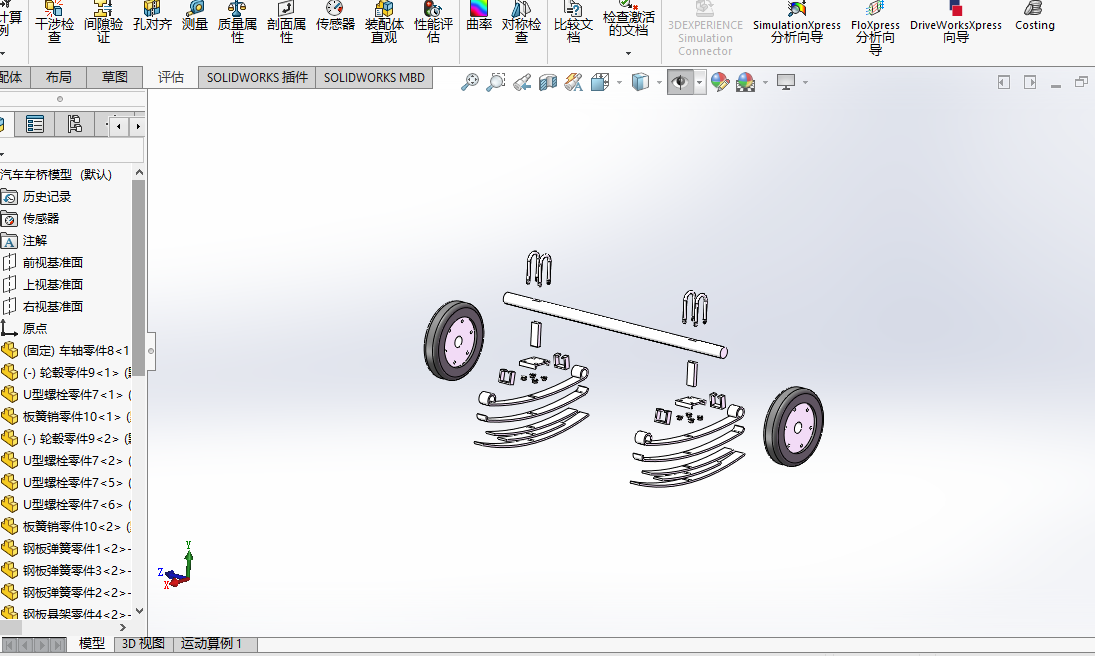The height and width of the screenshot is (656, 1095).
Task: Open apply scene dropdown arrow
Action: [765, 82]
